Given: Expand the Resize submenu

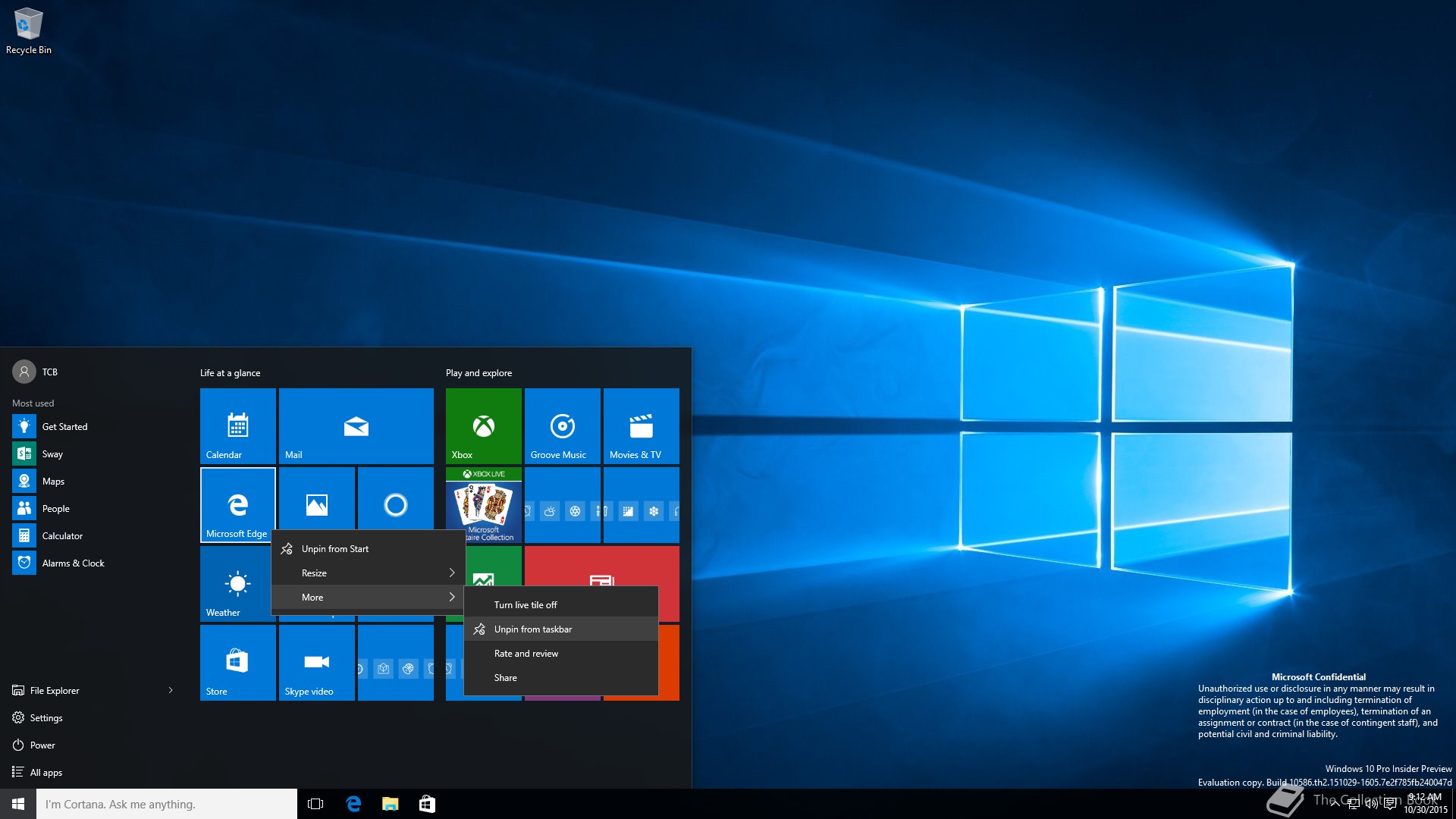Looking at the screenshot, I should click(x=369, y=573).
